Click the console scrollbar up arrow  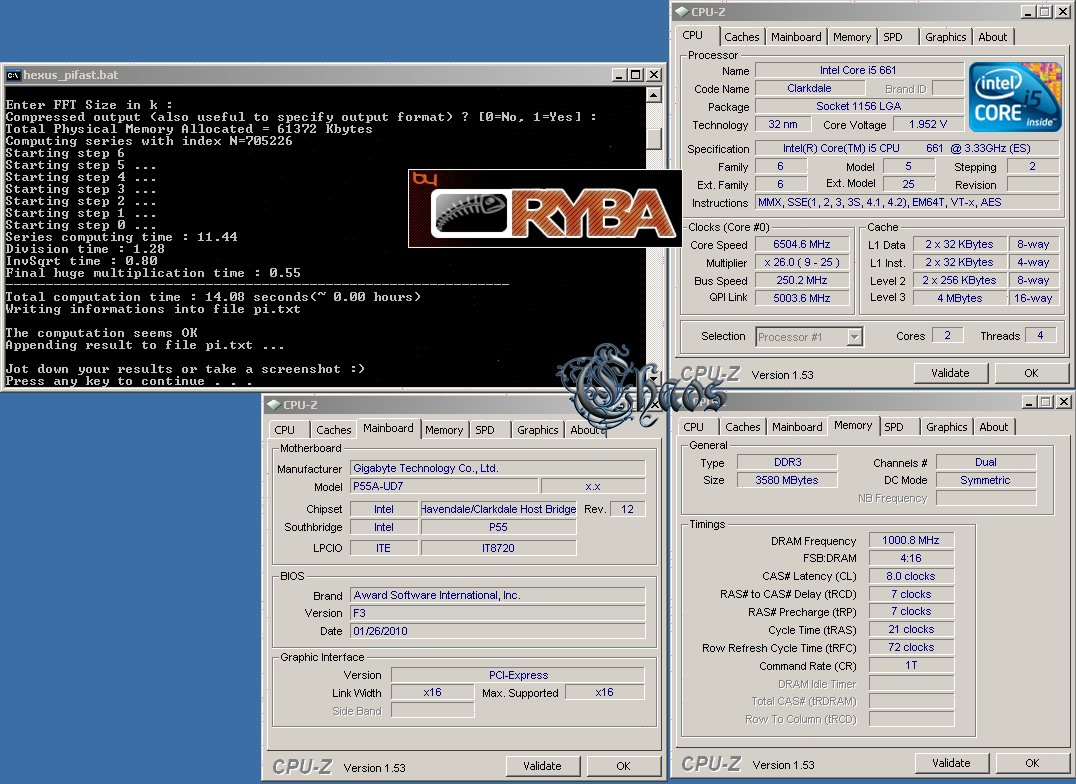pyautogui.click(x=654, y=95)
